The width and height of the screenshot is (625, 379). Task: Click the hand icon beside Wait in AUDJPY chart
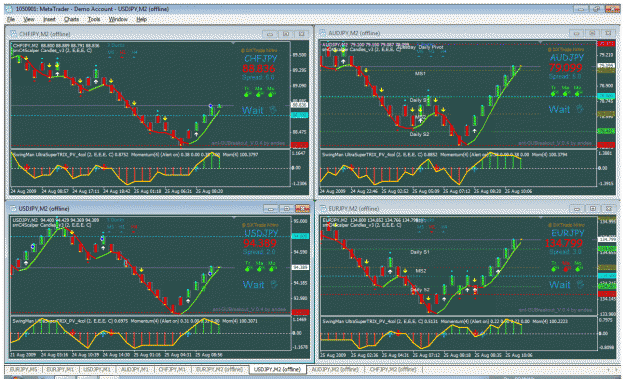[580, 109]
